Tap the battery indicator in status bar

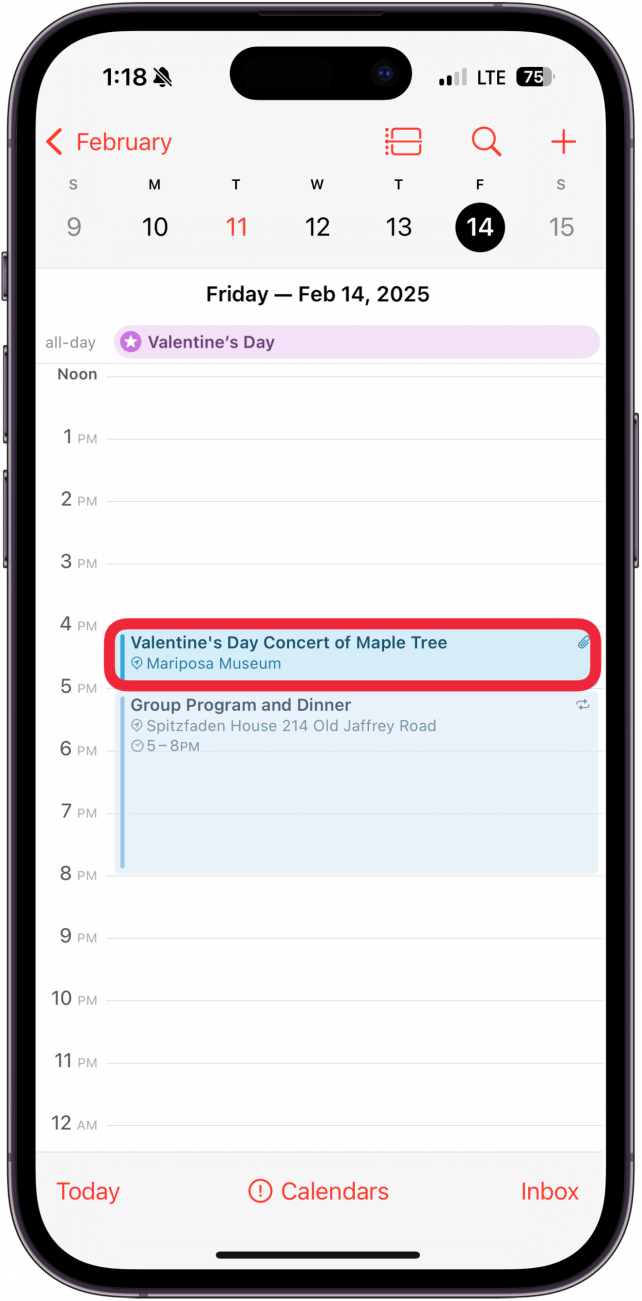pos(535,77)
